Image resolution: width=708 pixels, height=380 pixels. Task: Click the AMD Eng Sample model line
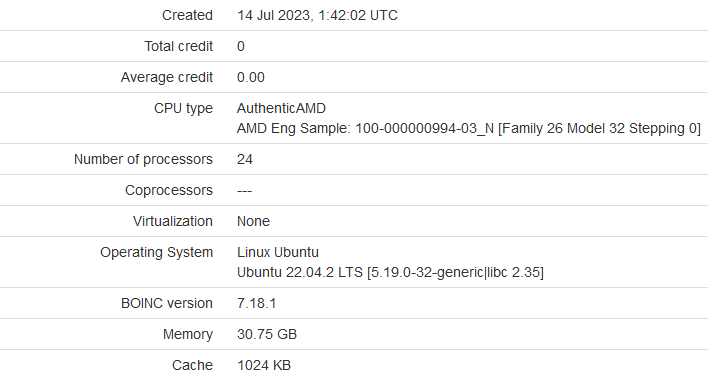(x=469, y=129)
